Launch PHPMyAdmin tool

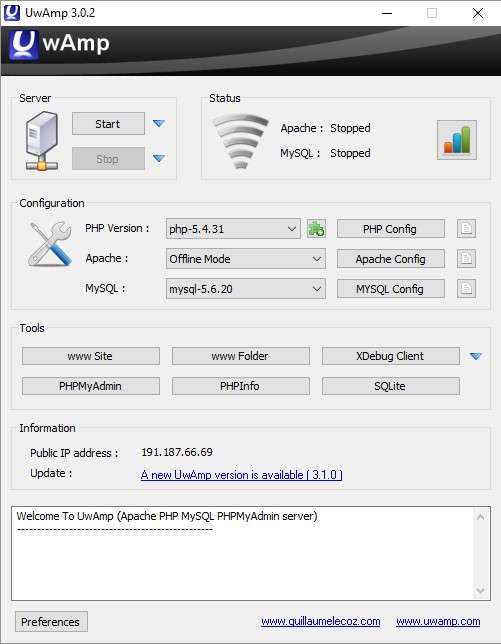pyautogui.click(x=91, y=386)
